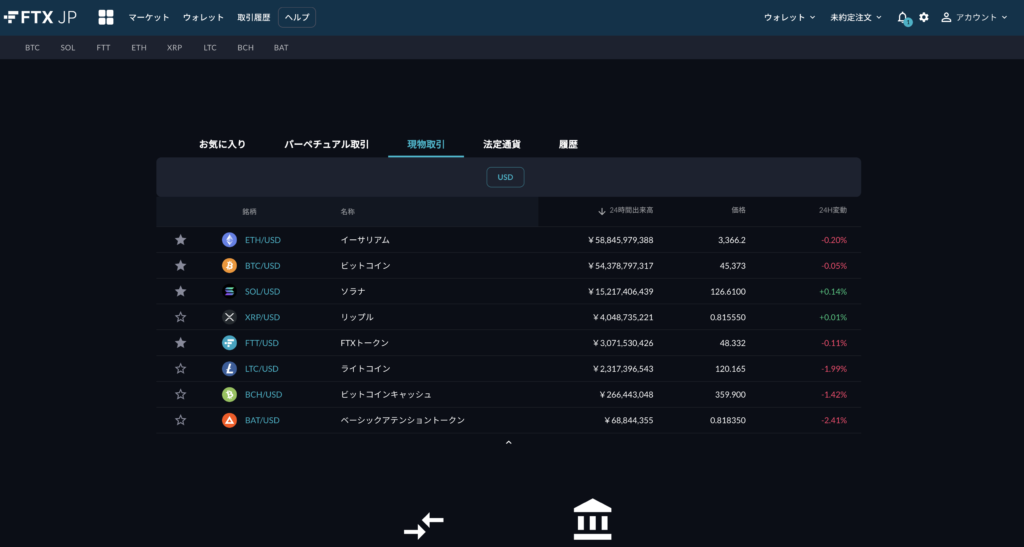Screen dimensions: 1024x547
Task: Favorite BCH/USD with its star
Action: tap(181, 394)
